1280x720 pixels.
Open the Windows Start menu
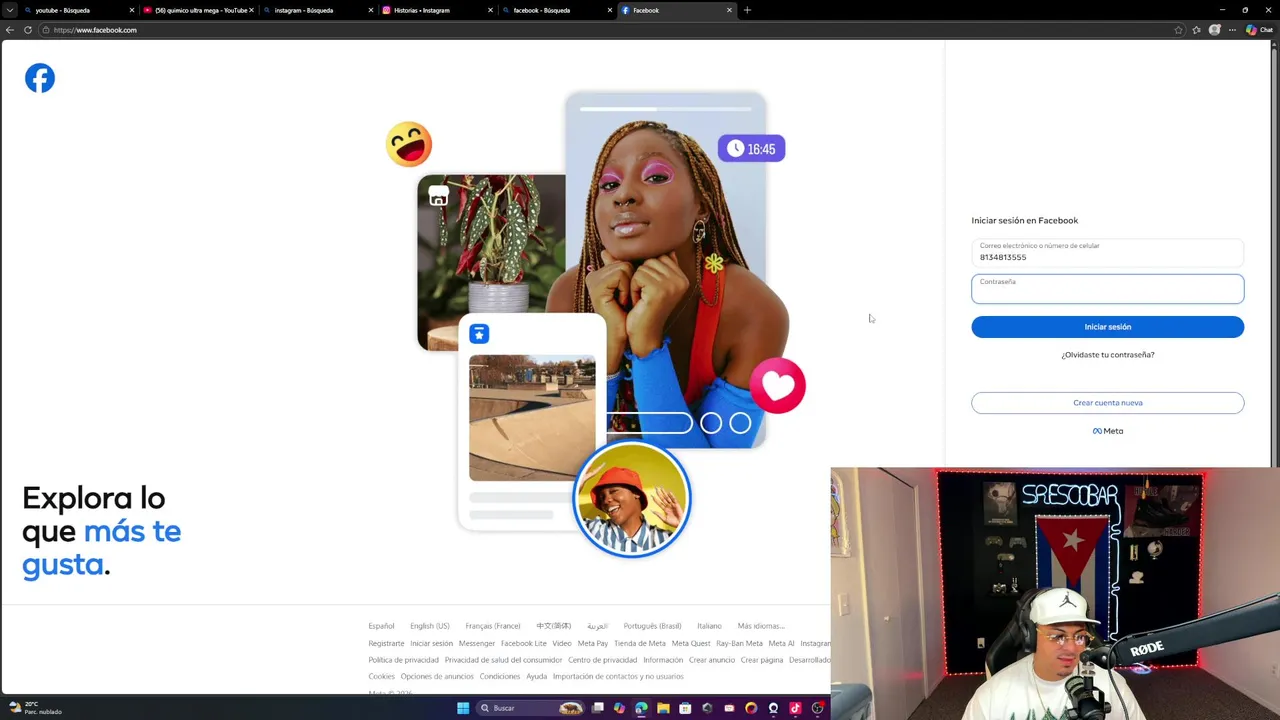coord(463,708)
